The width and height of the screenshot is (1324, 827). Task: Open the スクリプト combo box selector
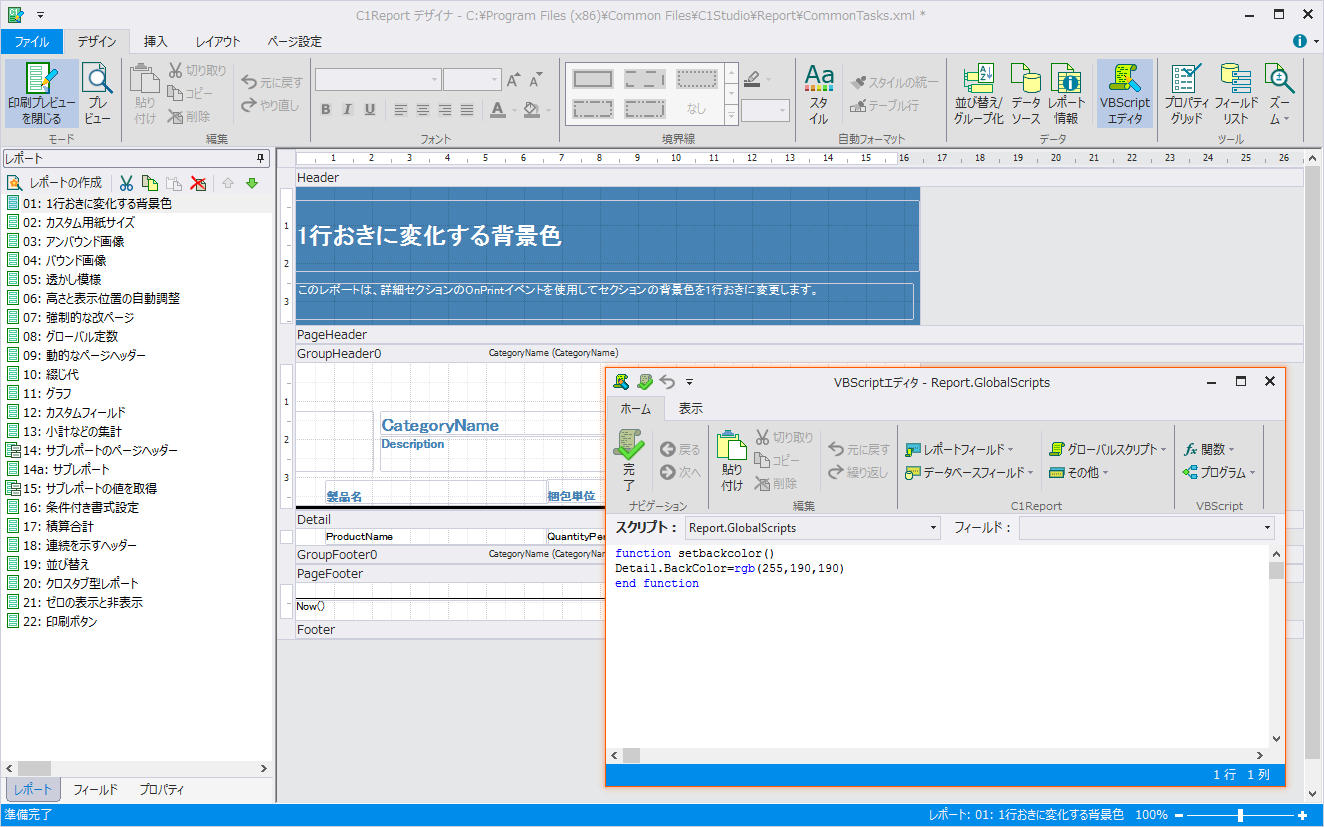813,527
